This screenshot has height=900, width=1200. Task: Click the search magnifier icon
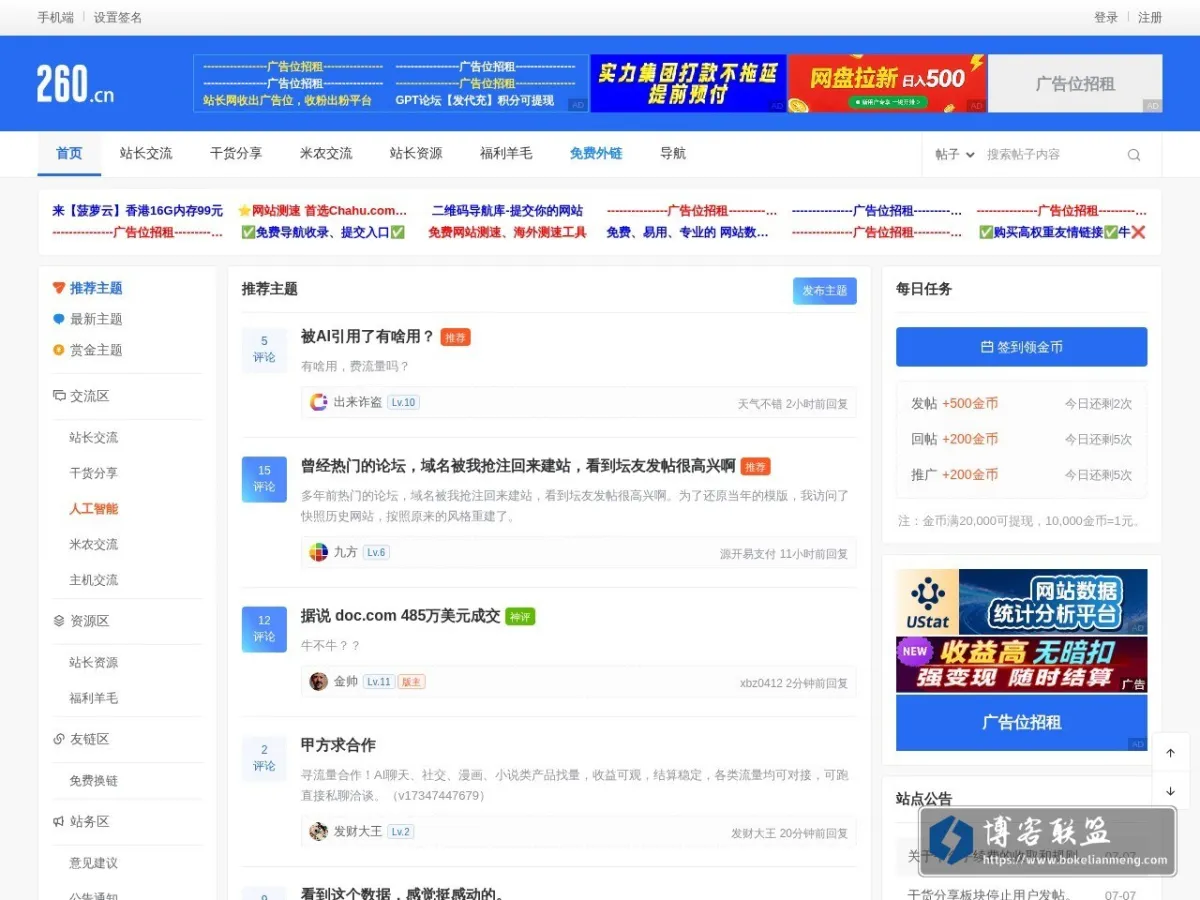tap(1134, 155)
